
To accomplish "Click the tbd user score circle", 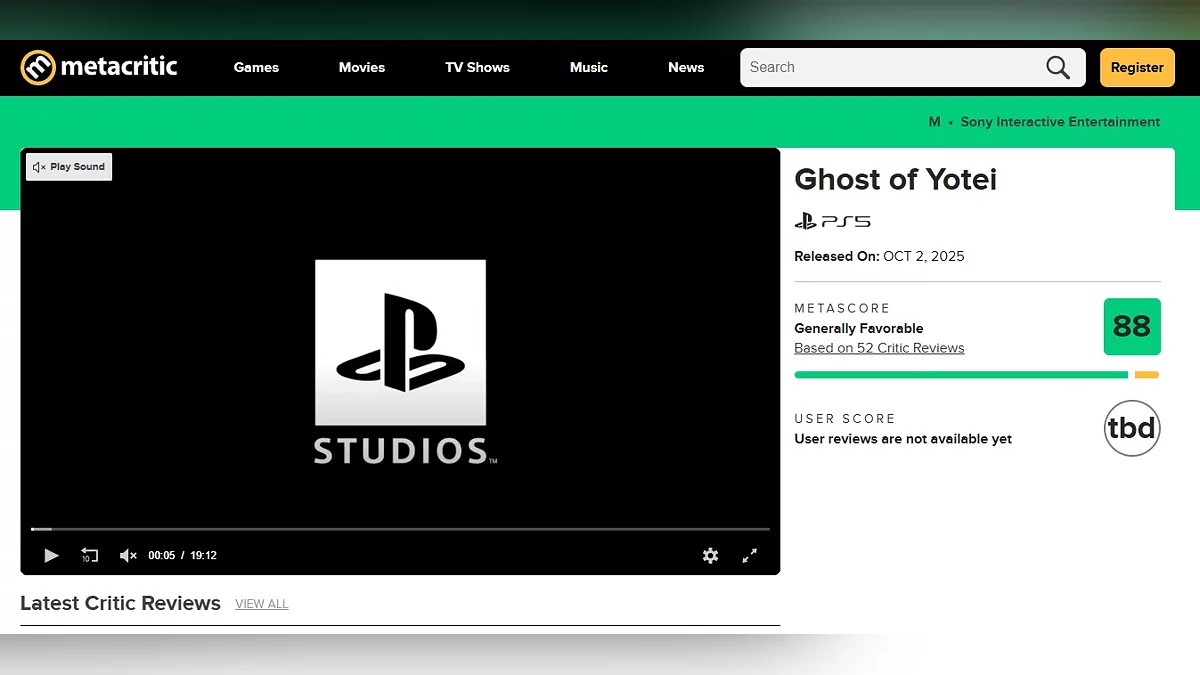I will pyautogui.click(x=1132, y=428).
